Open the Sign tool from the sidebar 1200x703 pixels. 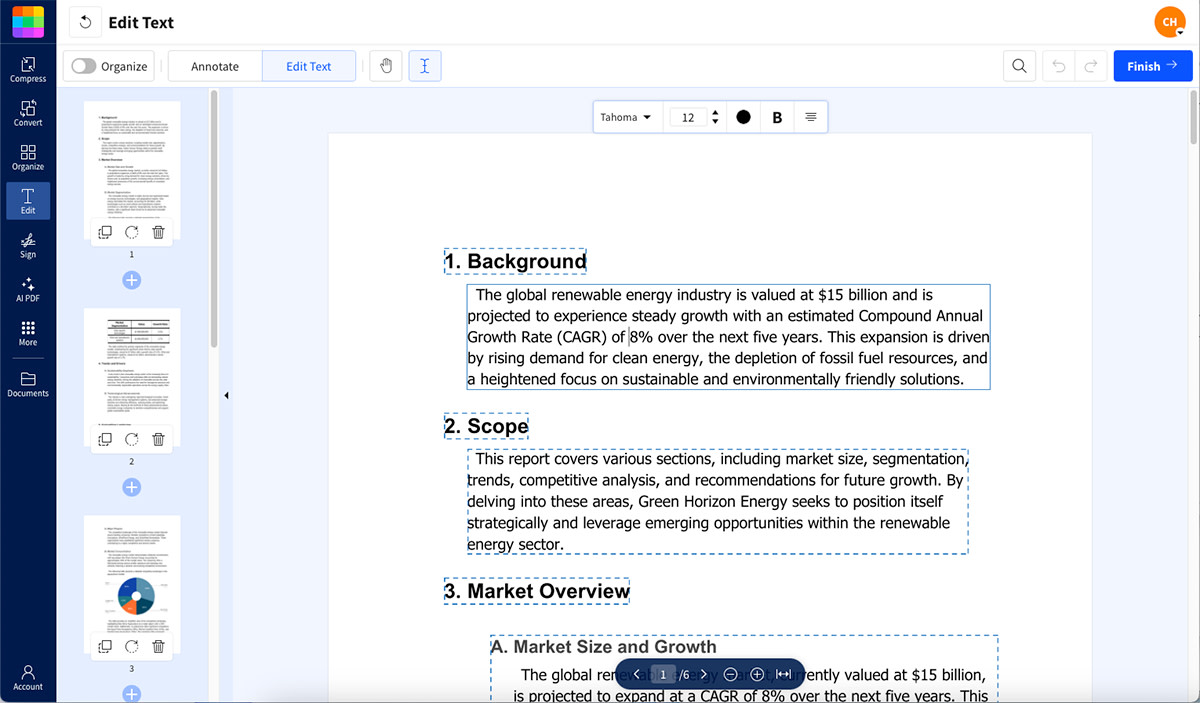tap(27, 245)
